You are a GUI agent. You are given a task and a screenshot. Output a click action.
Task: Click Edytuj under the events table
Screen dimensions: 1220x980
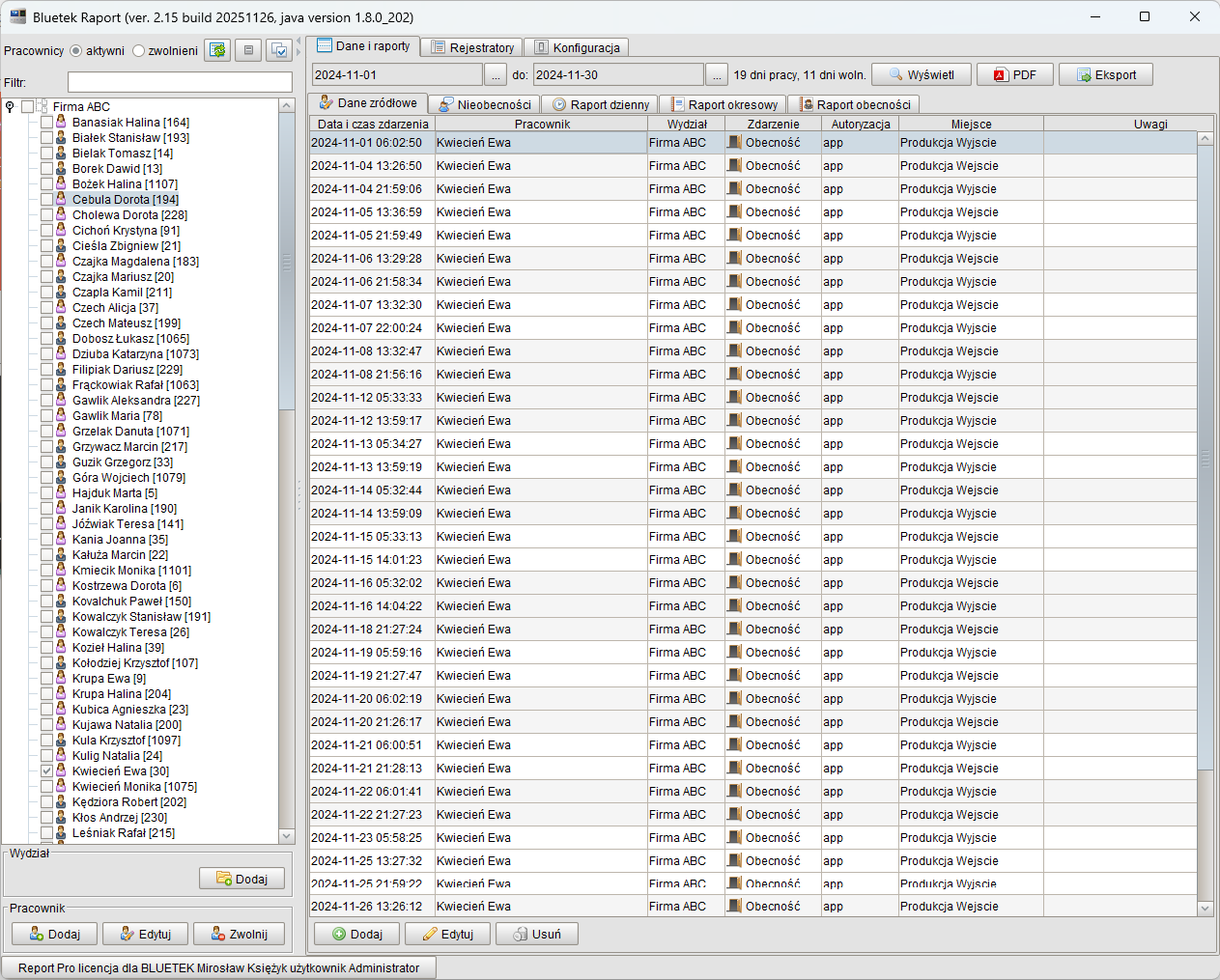[x=447, y=934]
